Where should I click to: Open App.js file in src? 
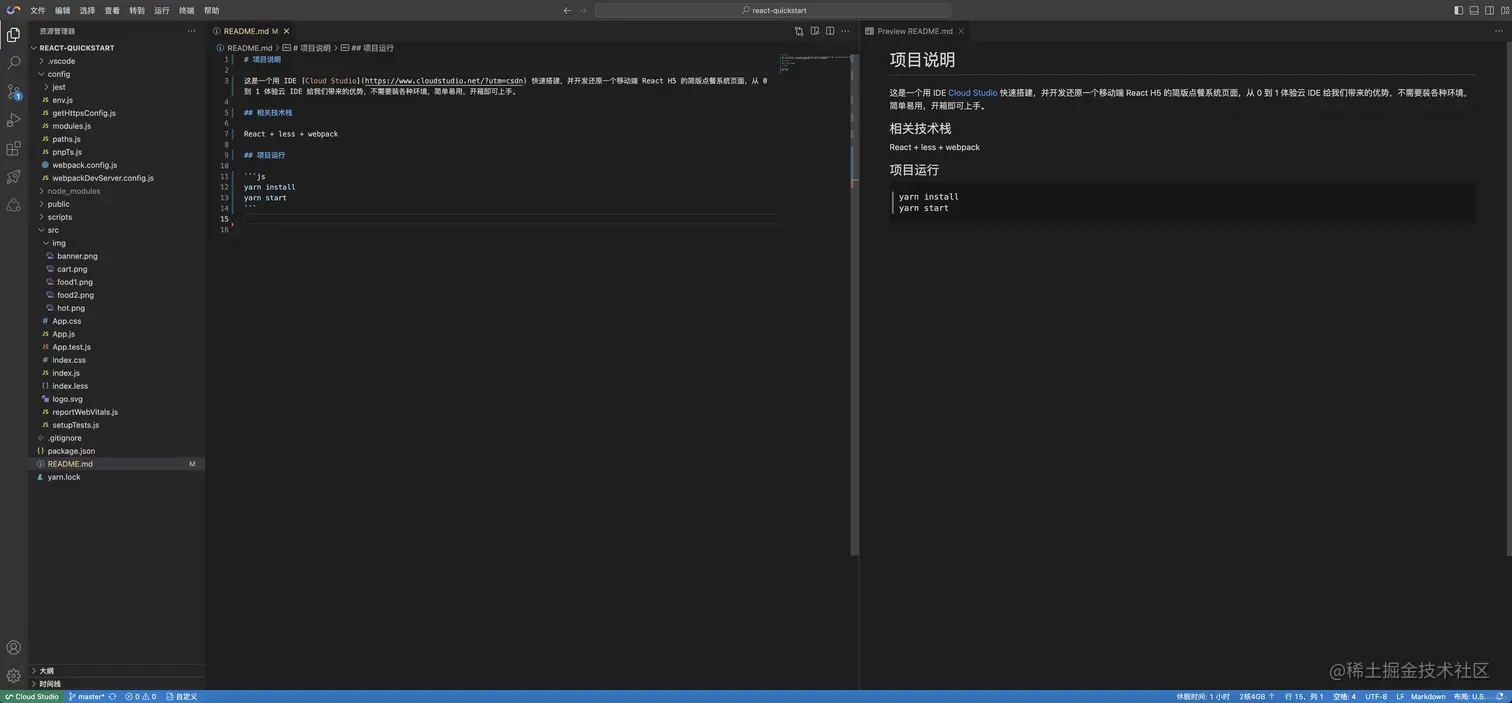[x=64, y=334]
